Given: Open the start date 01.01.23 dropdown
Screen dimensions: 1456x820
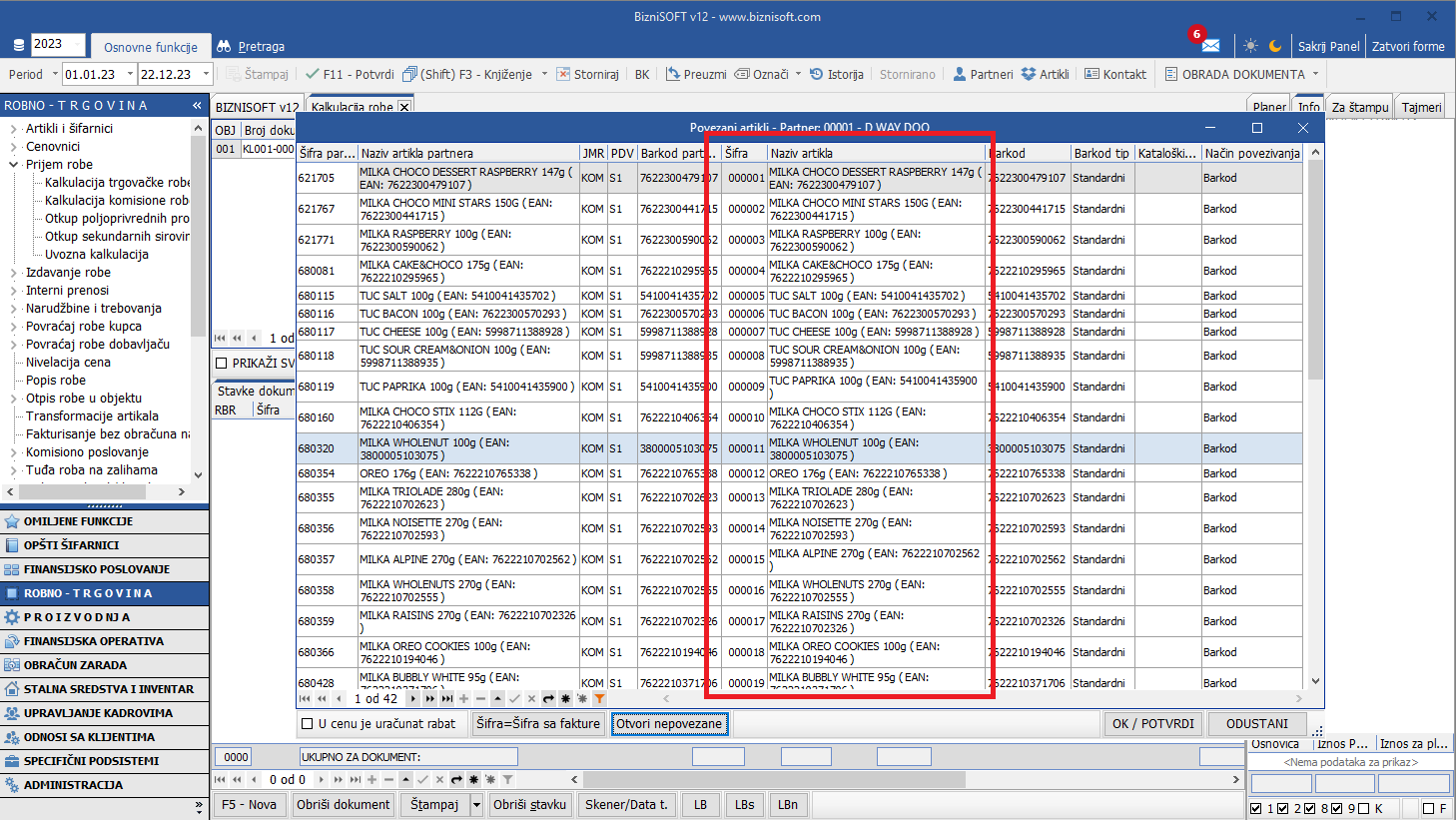Looking at the screenshot, I should click(129, 74).
